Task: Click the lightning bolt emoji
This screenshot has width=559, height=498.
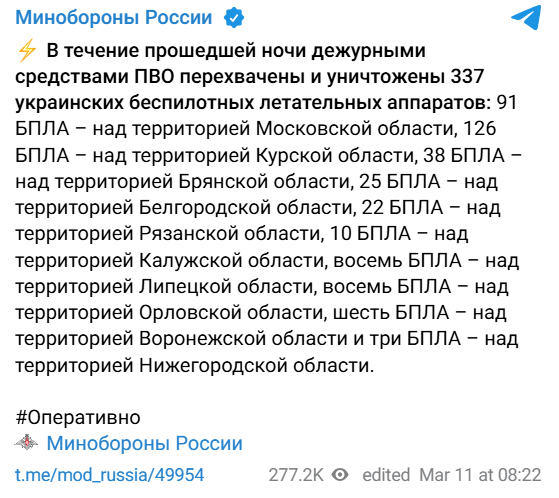Action: [27, 50]
